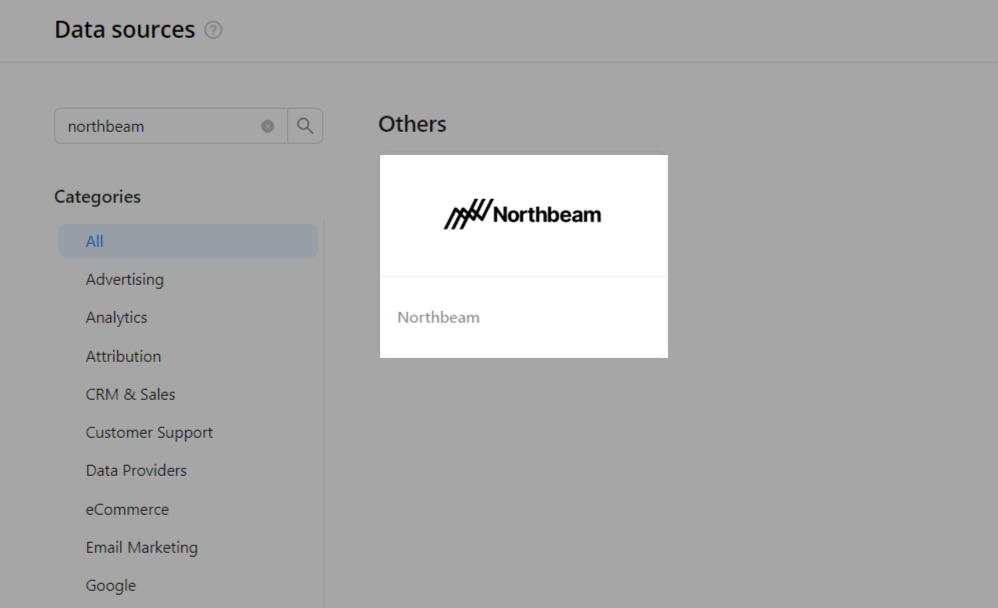998x608 pixels.
Task: Click the Data sources page title
Action: pyautogui.click(x=124, y=29)
